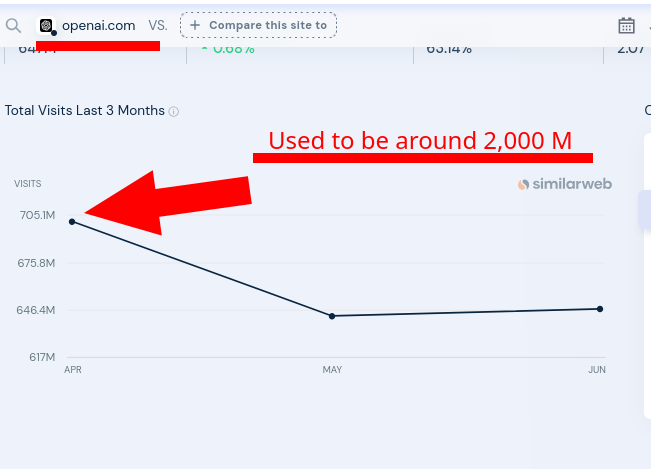Click the MAY data point on chart
Screen dimensions: 651x469
pos(332,316)
